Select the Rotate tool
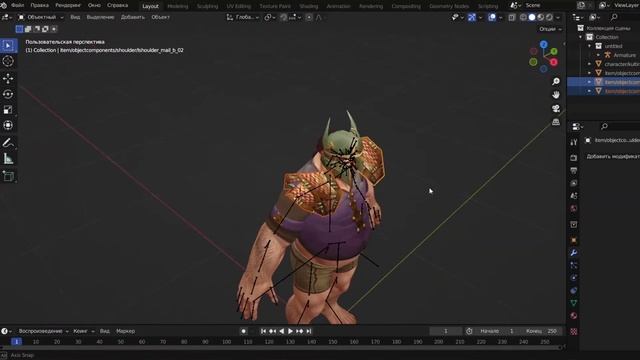The width and height of the screenshot is (640, 360). pyautogui.click(x=8, y=94)
